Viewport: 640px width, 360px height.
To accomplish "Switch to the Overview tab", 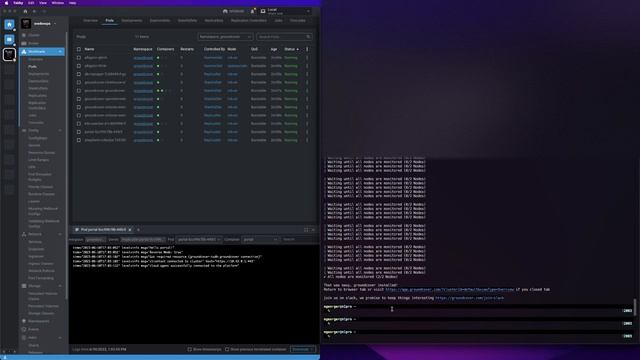I will click(91, 20).
